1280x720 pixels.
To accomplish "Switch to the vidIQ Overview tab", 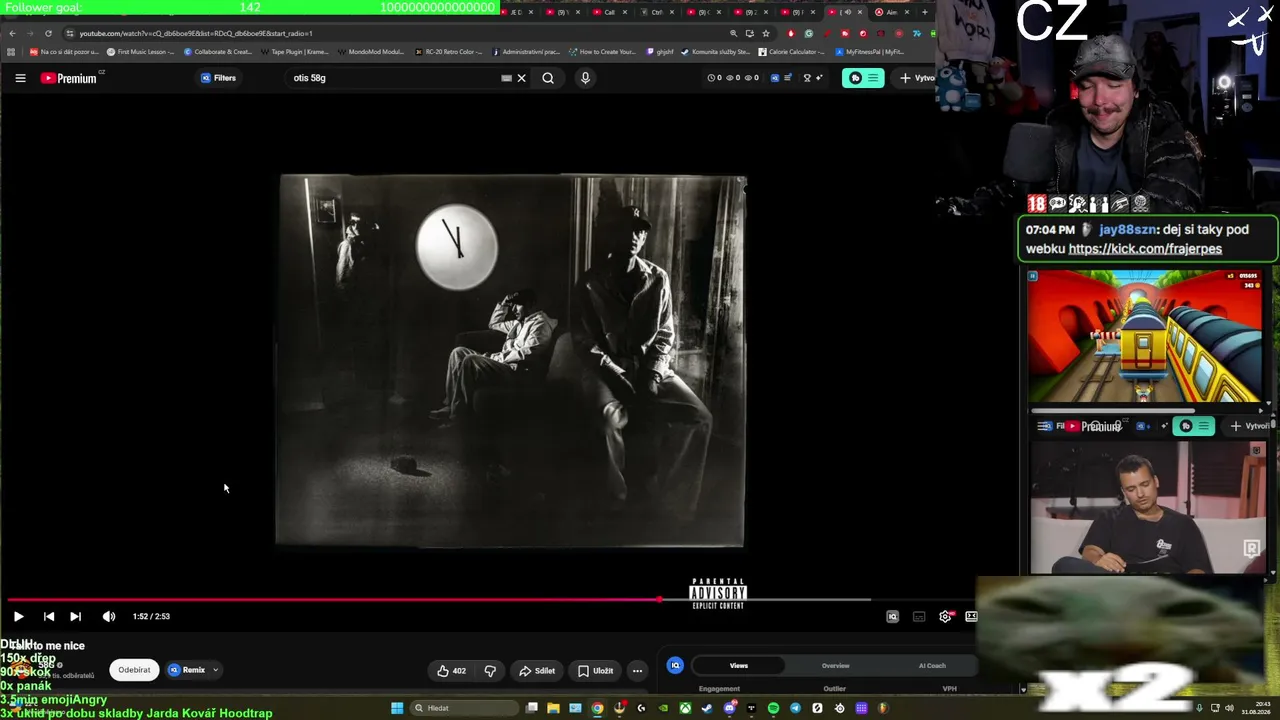I will coord(836,665).
